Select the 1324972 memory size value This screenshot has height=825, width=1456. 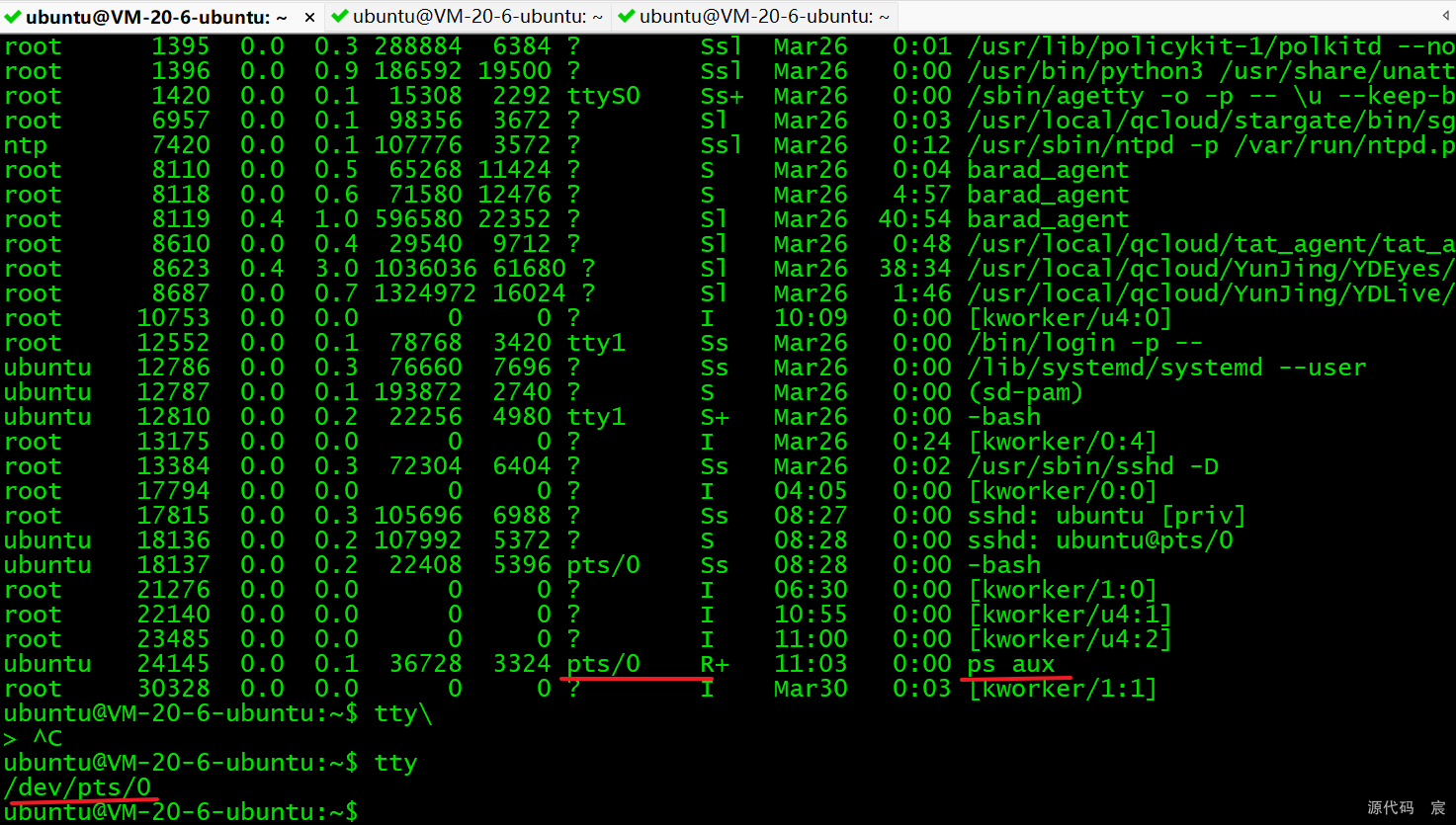426,293
